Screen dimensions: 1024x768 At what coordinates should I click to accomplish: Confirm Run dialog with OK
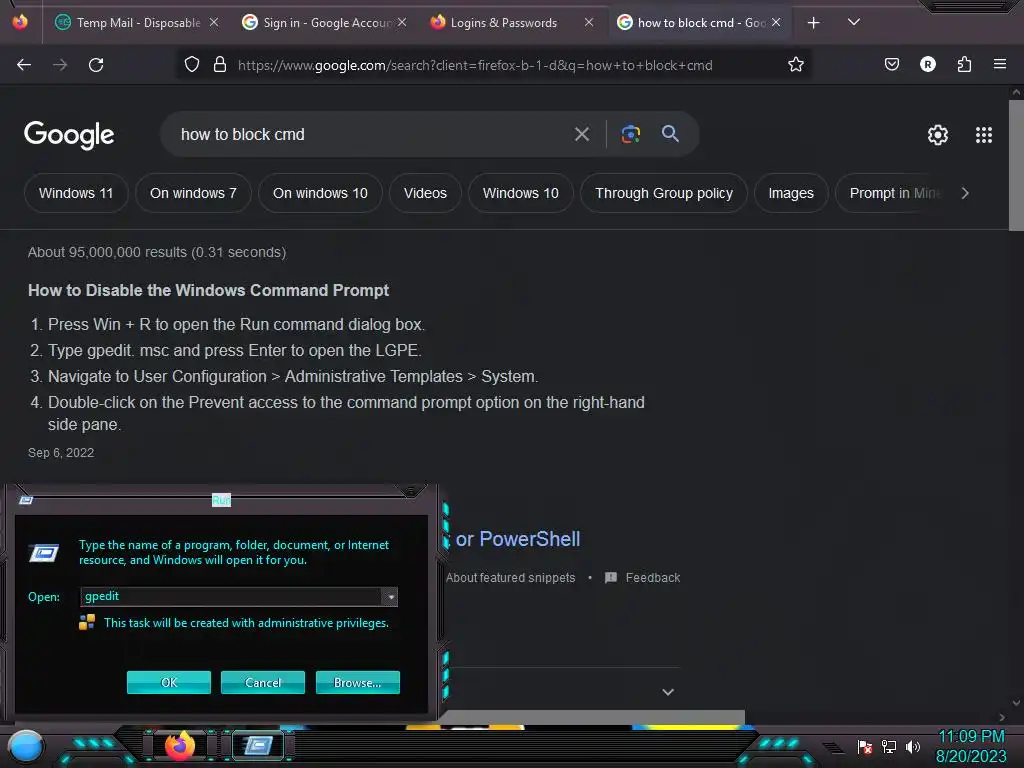[168, 682]
